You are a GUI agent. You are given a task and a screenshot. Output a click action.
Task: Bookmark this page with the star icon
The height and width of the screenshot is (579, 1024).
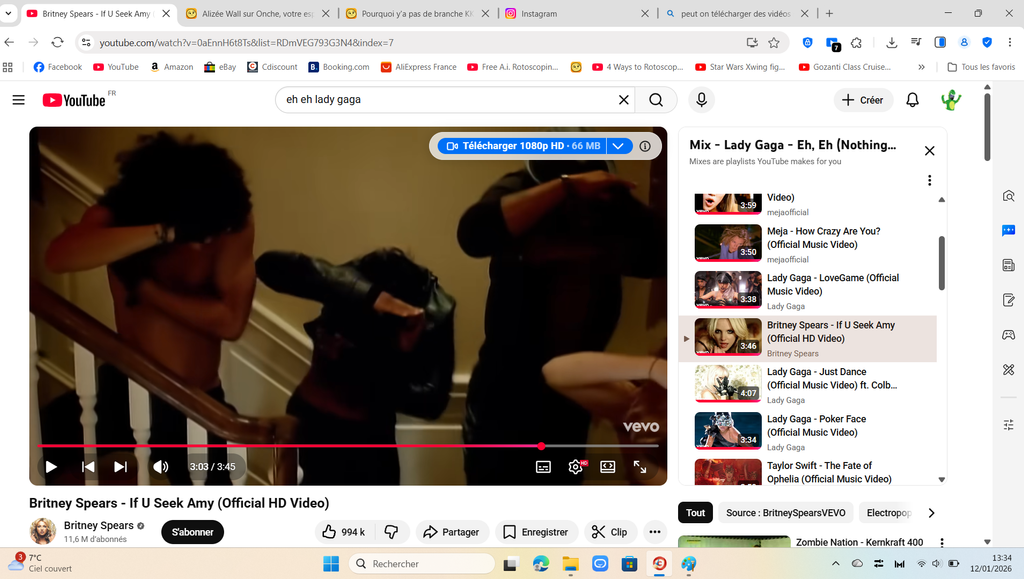click(x=773, y=43)
